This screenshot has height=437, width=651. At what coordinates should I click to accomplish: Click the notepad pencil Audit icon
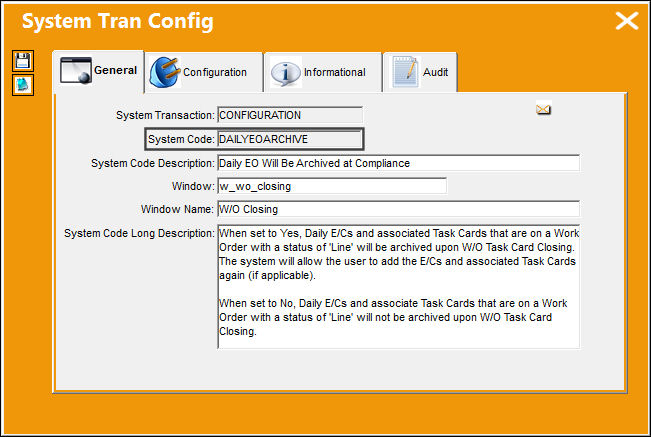405,72
